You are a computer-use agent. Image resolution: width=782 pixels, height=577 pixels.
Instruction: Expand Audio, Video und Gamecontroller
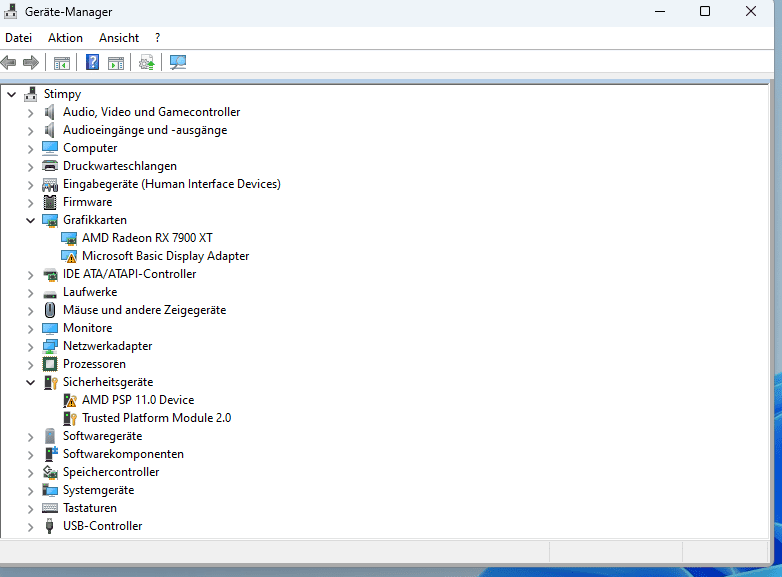coord(30,113)
